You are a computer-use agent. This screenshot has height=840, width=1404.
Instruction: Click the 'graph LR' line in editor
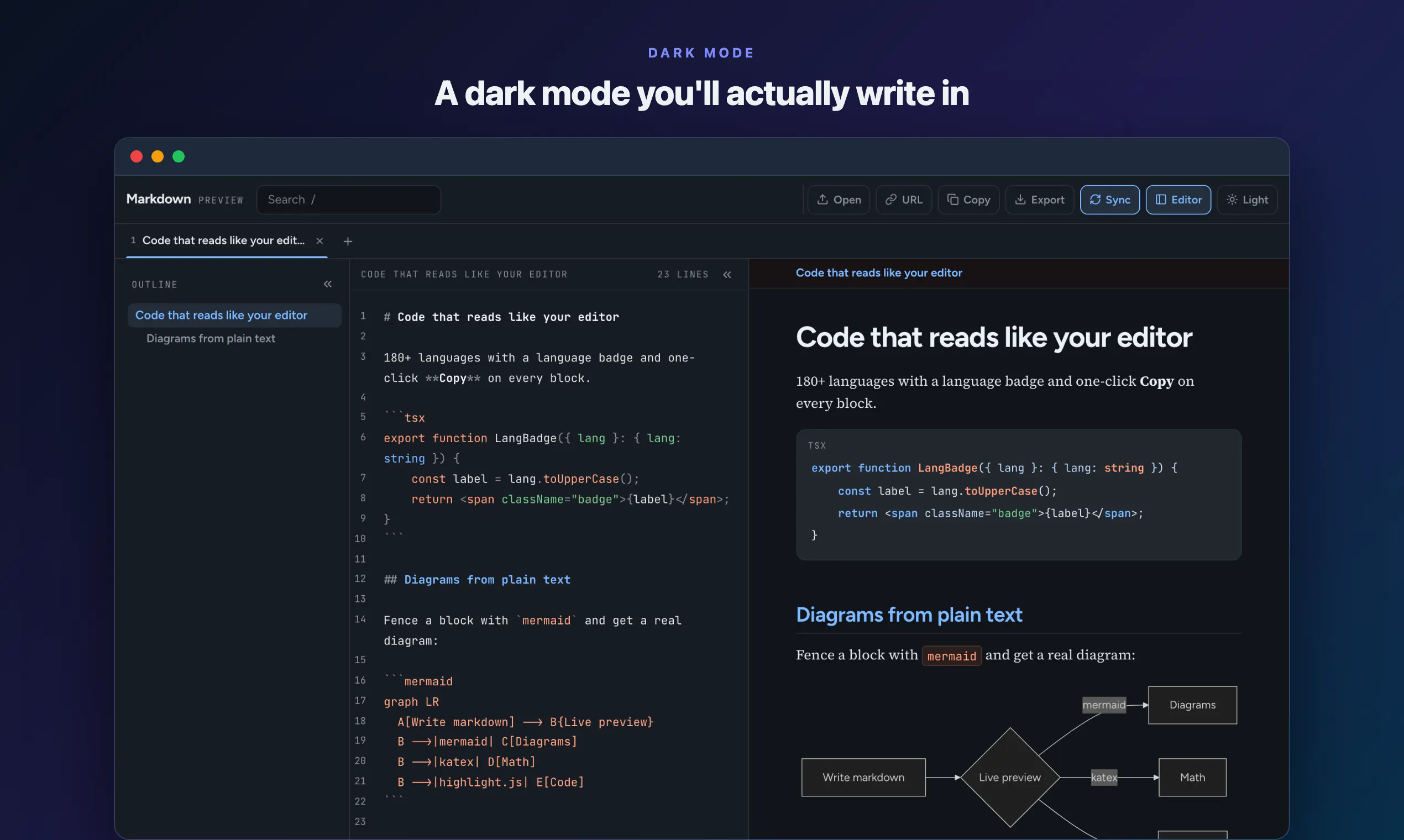point(411,702)
